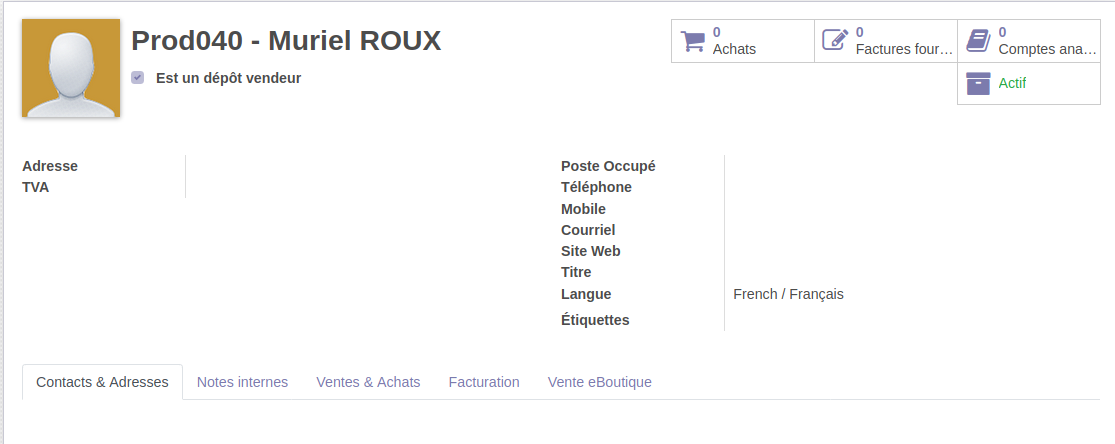This screenshot has width=1115, height=444.
Task: Open the Ventes & Achats tab
Action: 368,382
